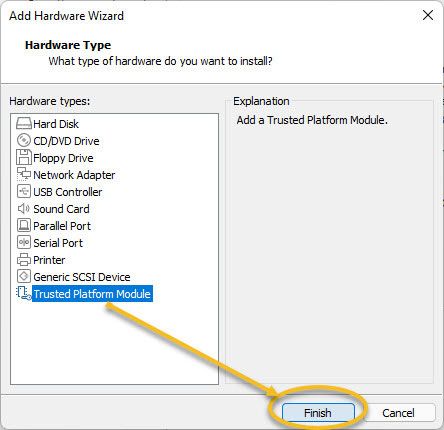The image size is (444, 430).
Task: Click the Finish button
Action: (x=318, y=413)
